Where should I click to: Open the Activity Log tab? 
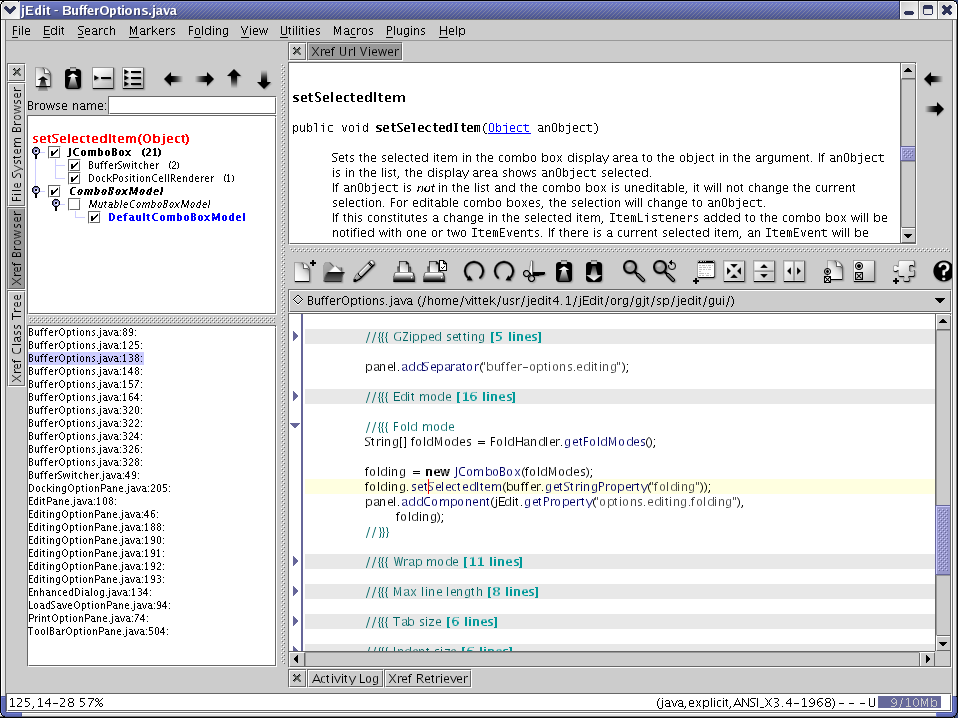345,678
